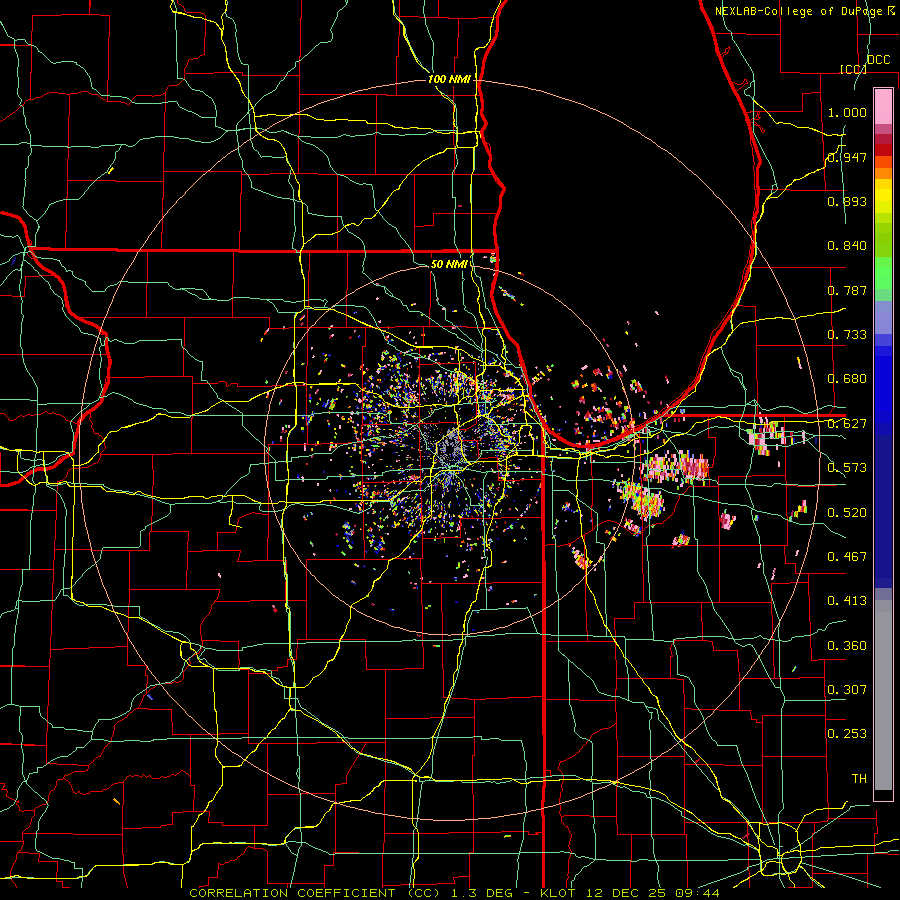Select the 0.893 legend value
900x900 pixels.
point(847,201)
